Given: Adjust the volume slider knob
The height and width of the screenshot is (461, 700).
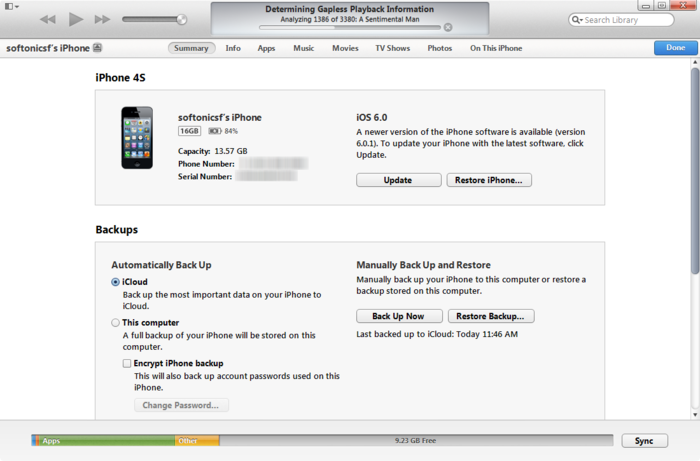Looking at the screenshot, I should coord(181,19).
